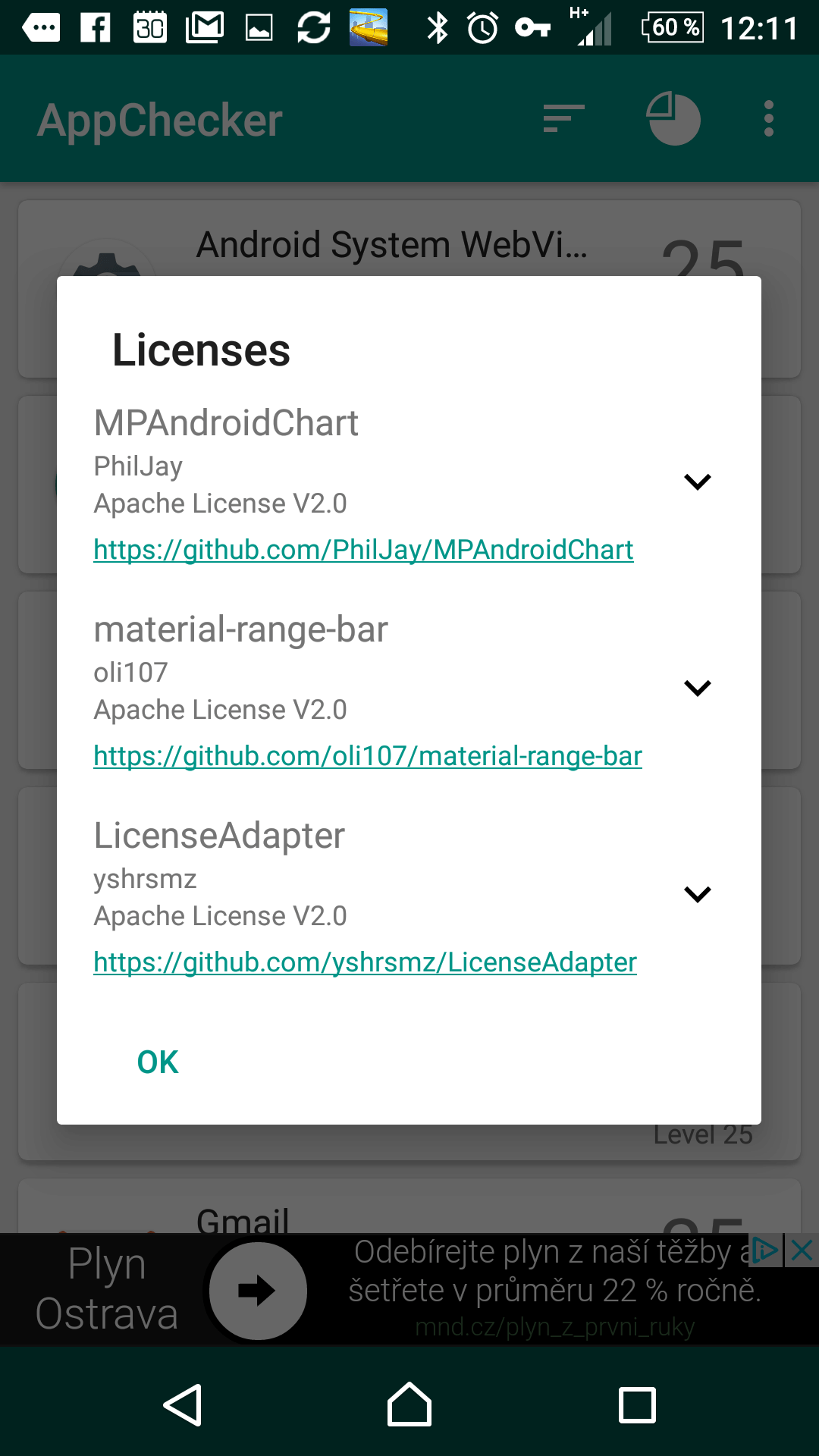819x1456 pixels.
Task: Tap the AdChoices triangle icon
Action: click(x=765, y=1250)
